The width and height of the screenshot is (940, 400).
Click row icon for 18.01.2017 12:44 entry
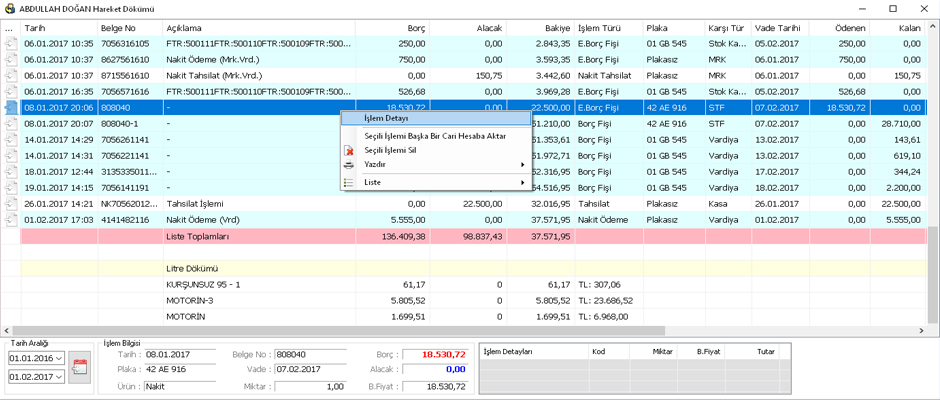[x=11, y=172]
